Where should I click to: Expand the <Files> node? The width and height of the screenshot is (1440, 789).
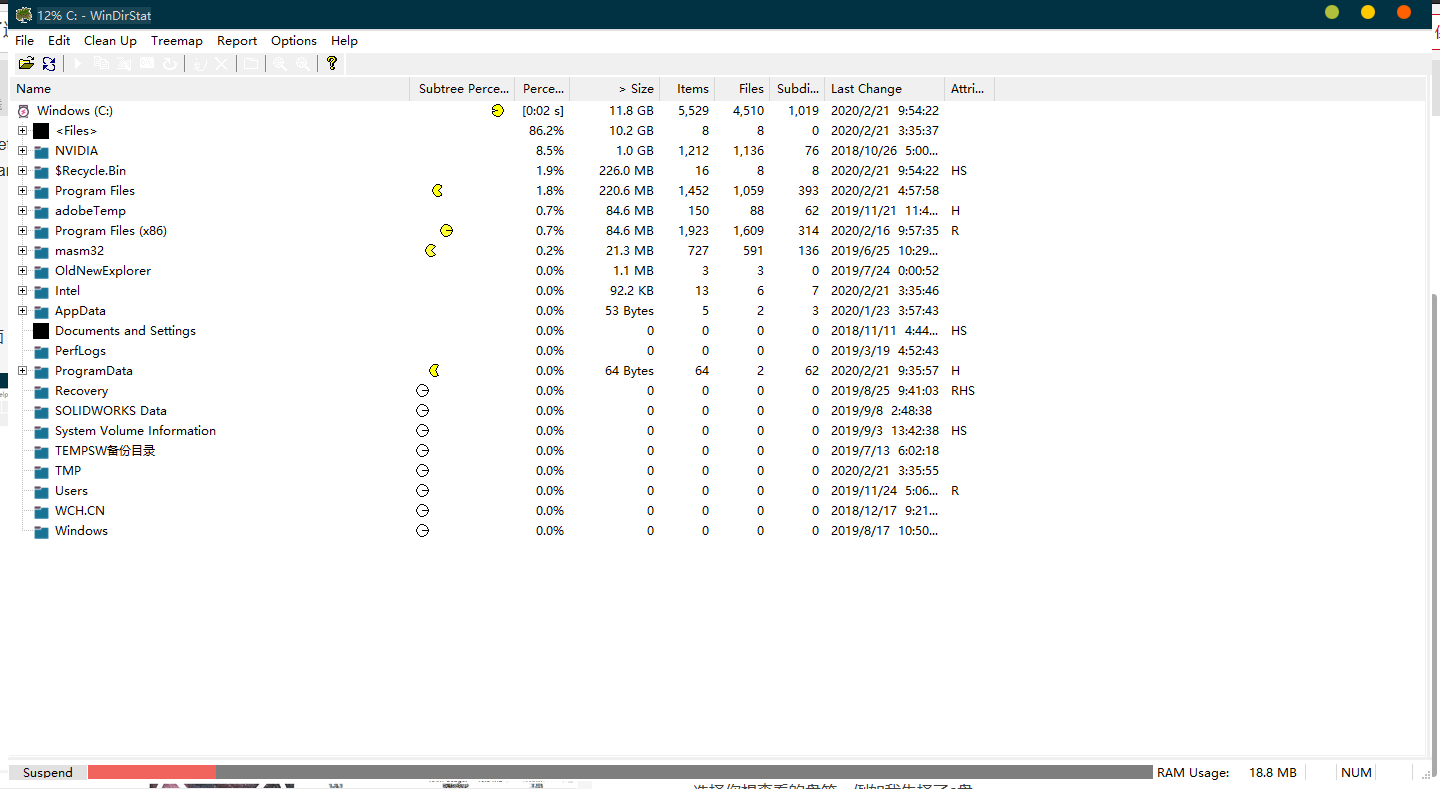(x=22, y=131)
